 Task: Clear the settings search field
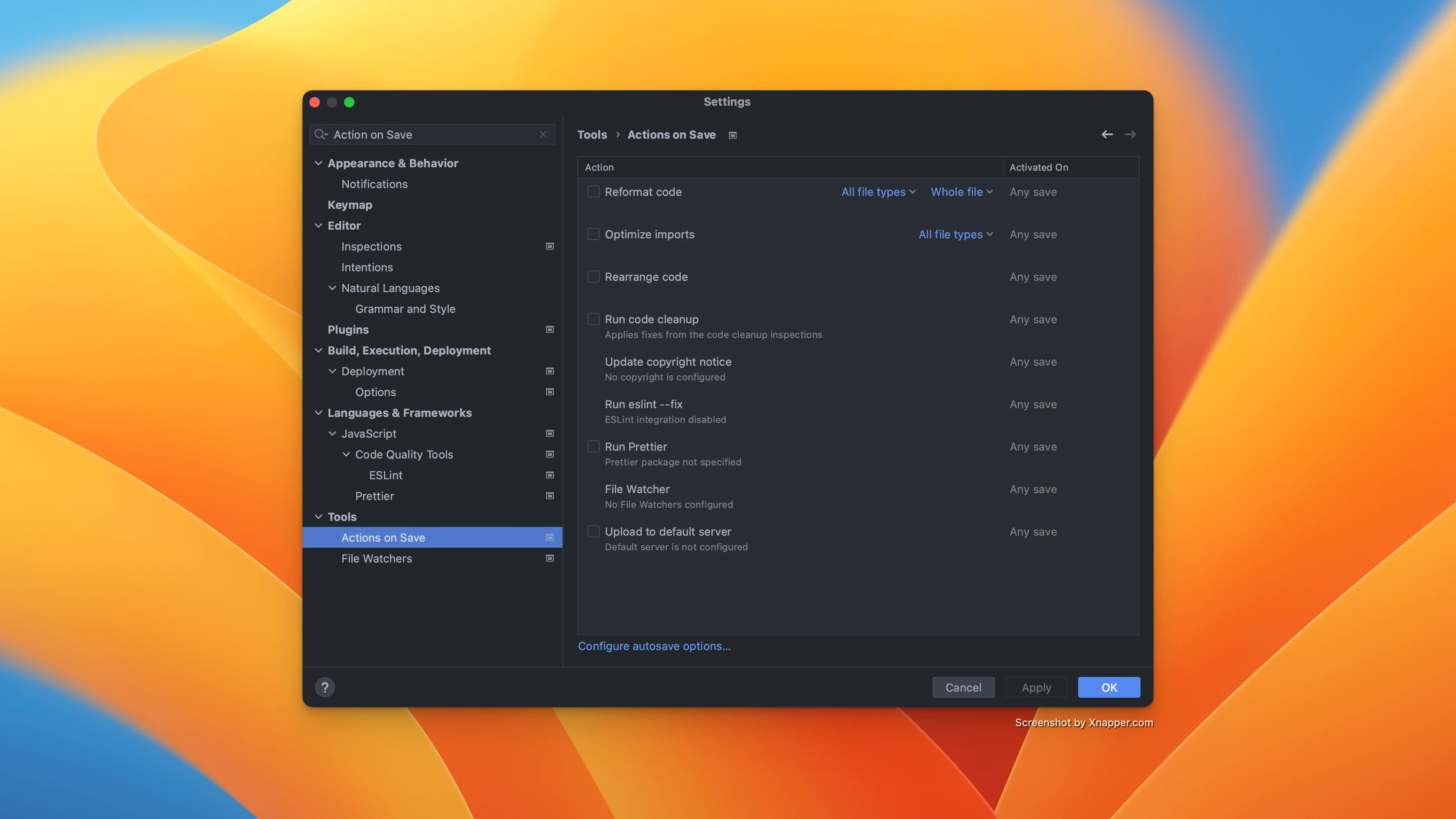click(x=543, y=134)
